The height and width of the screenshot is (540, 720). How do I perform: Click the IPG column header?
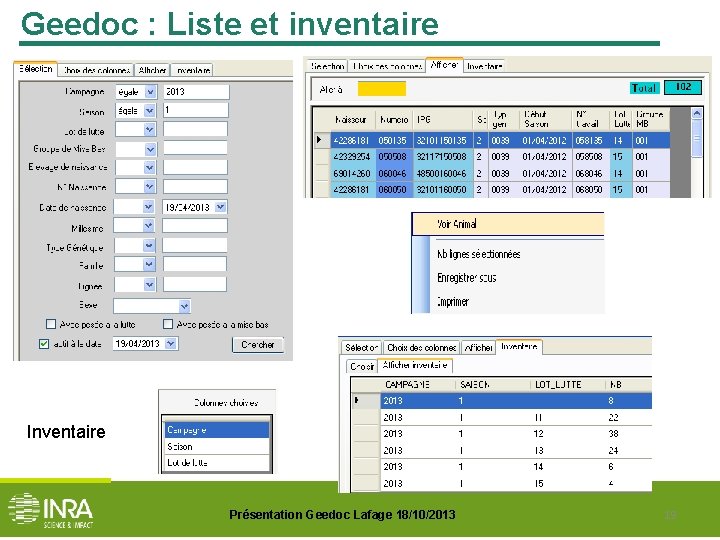[443, 119]
